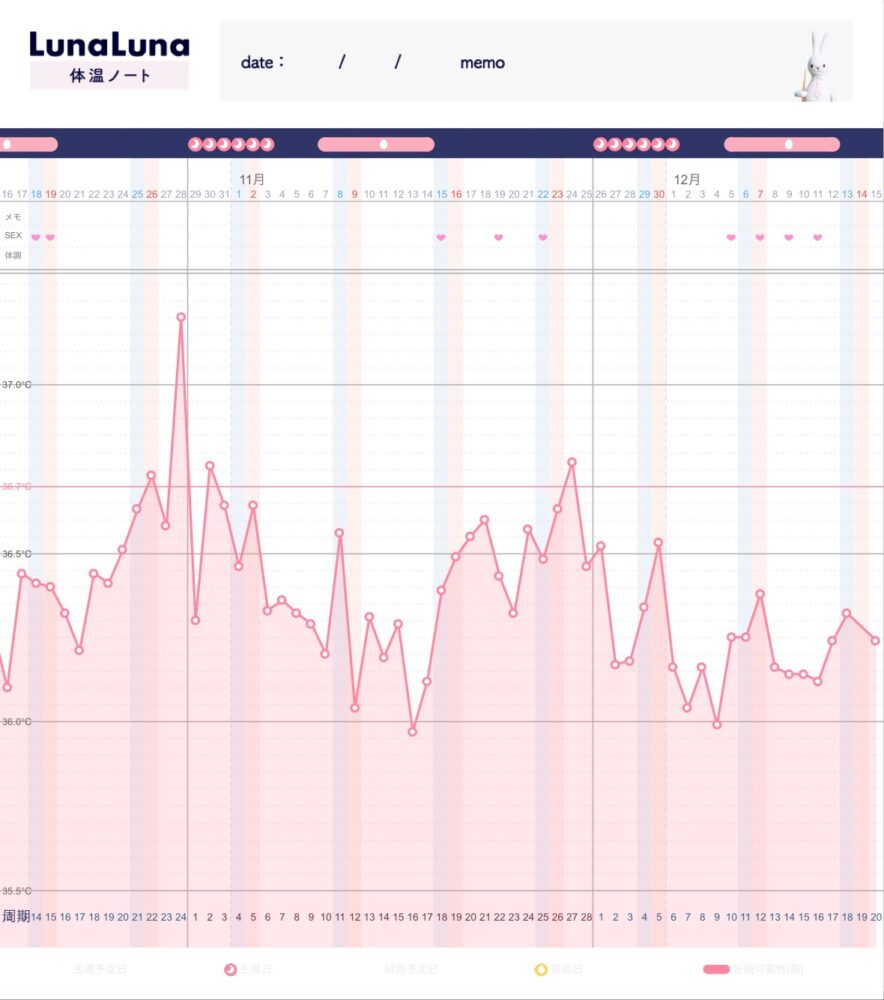Click the first period moon icon before 11月

pyautogui.click(x=195, y=144)
